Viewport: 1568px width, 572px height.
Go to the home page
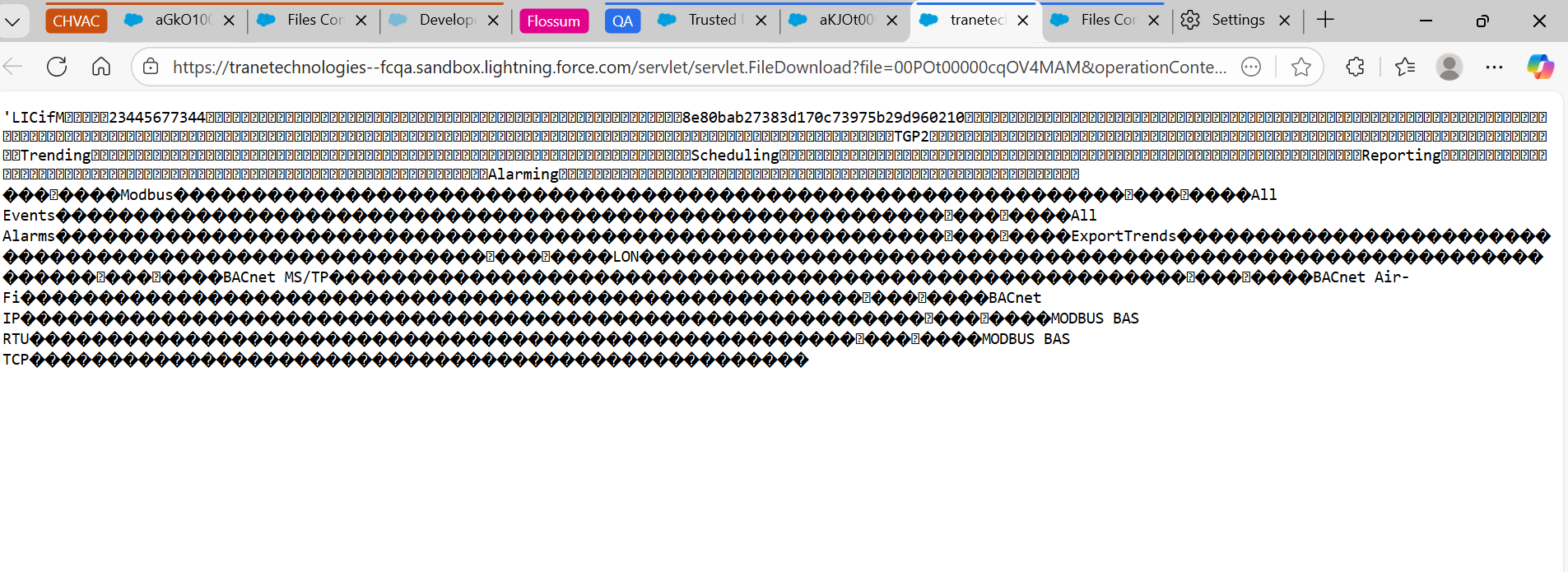coord(101,67)
